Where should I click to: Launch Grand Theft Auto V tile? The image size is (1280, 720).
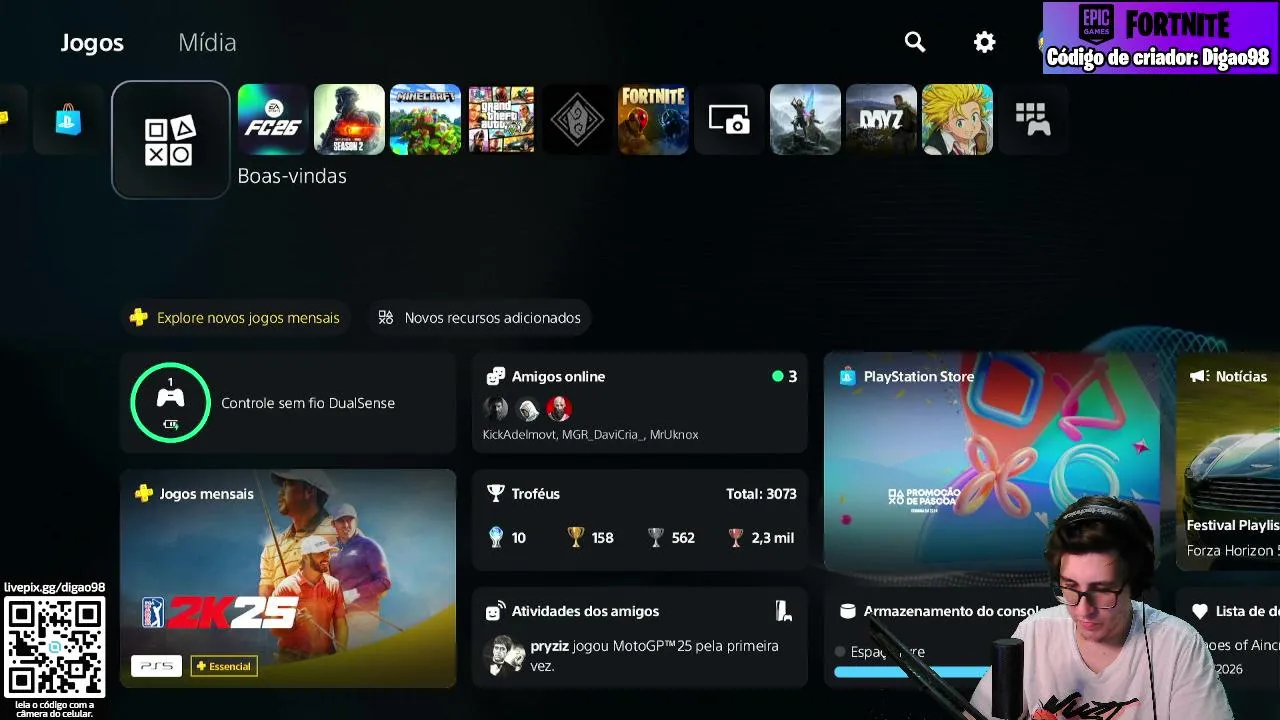coord(501,120)
